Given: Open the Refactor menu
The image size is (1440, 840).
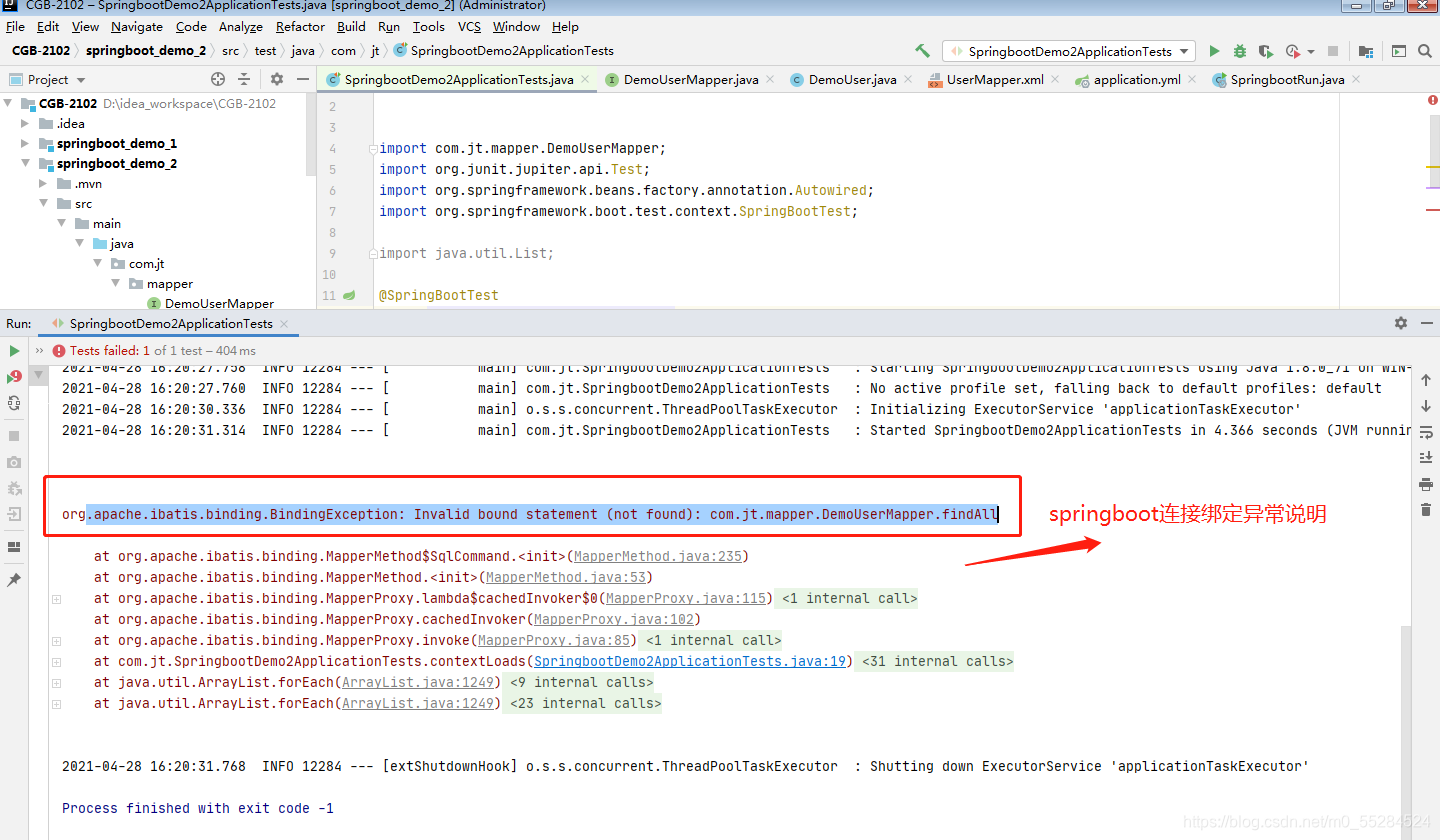Looking at the screenshot, I should click(x=300, y=27).
